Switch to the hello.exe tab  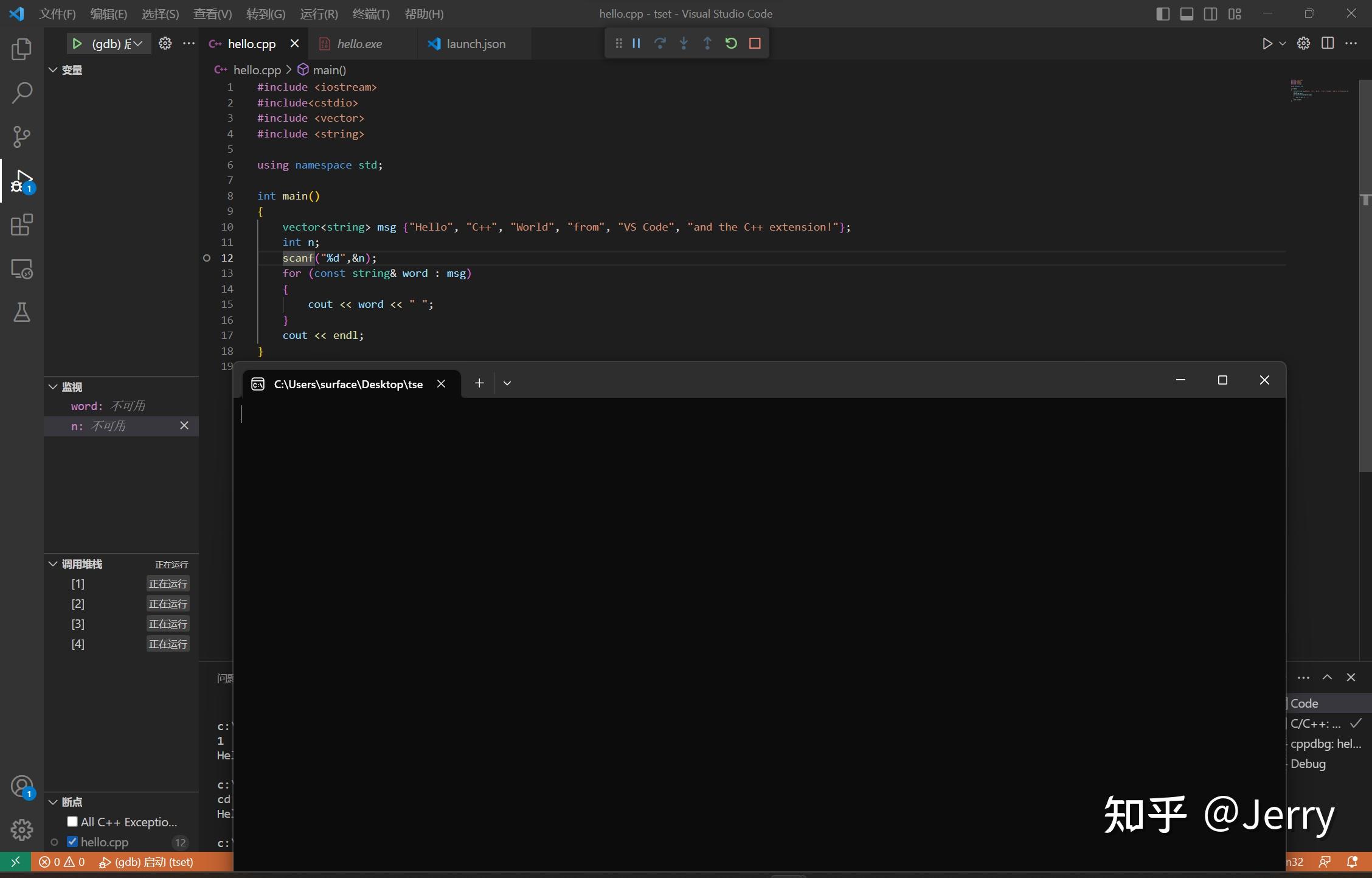click(359, 44)
